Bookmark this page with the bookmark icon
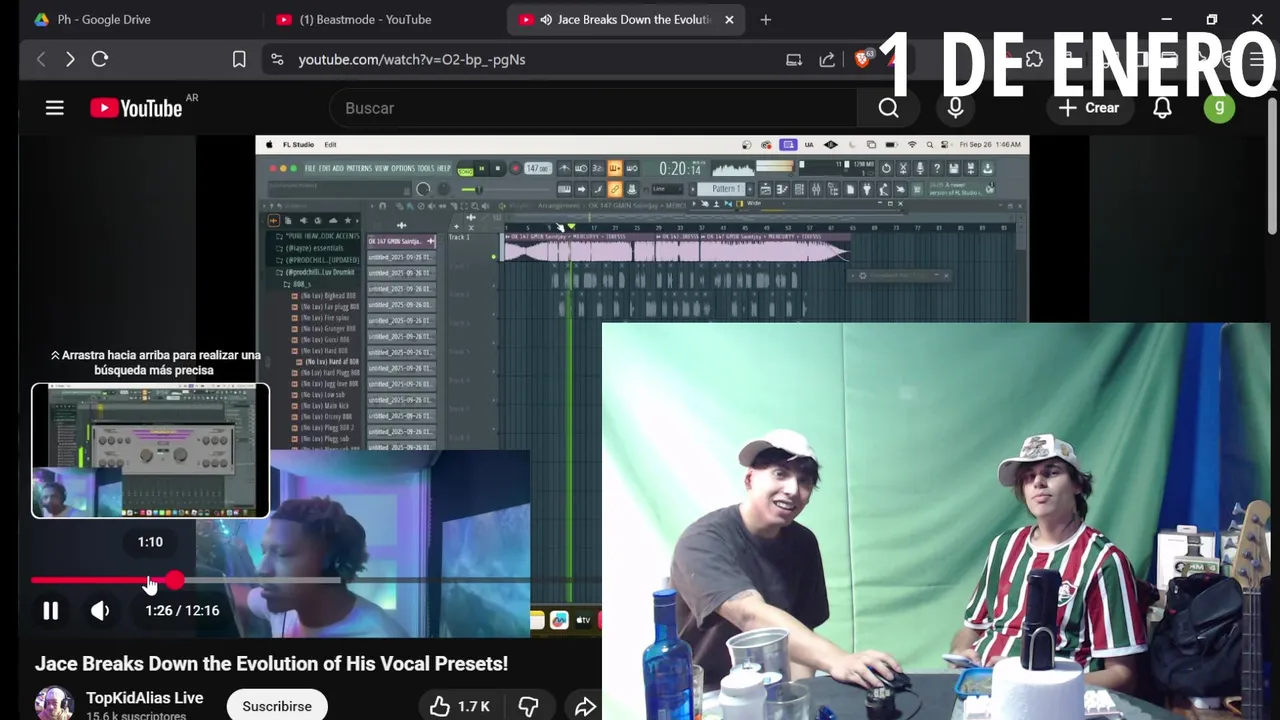The height and width of the screenshot is (720, 1280). tap(239, 59)
